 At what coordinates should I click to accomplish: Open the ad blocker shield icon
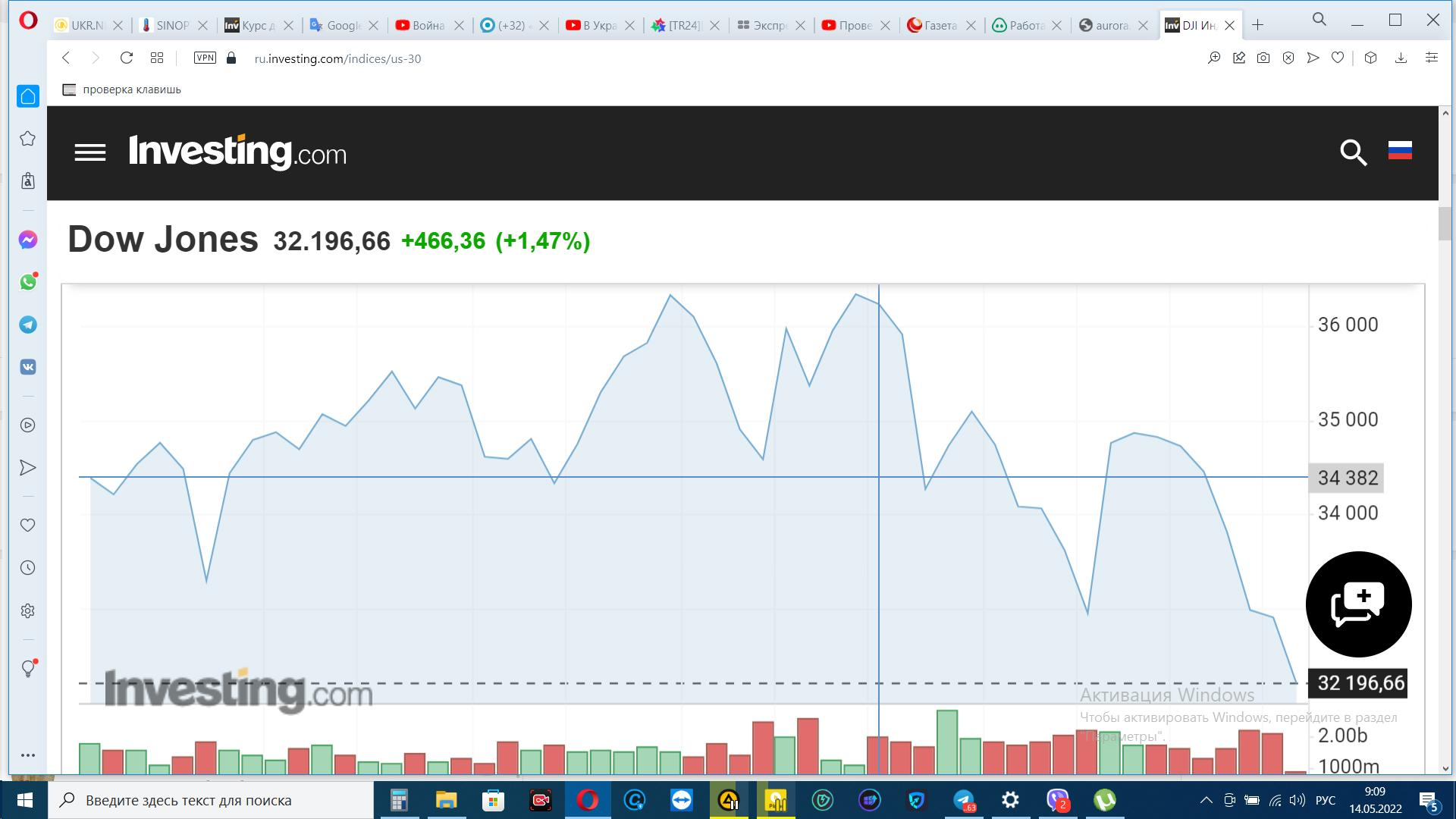pyautogui.click(x=1288, y=58)
